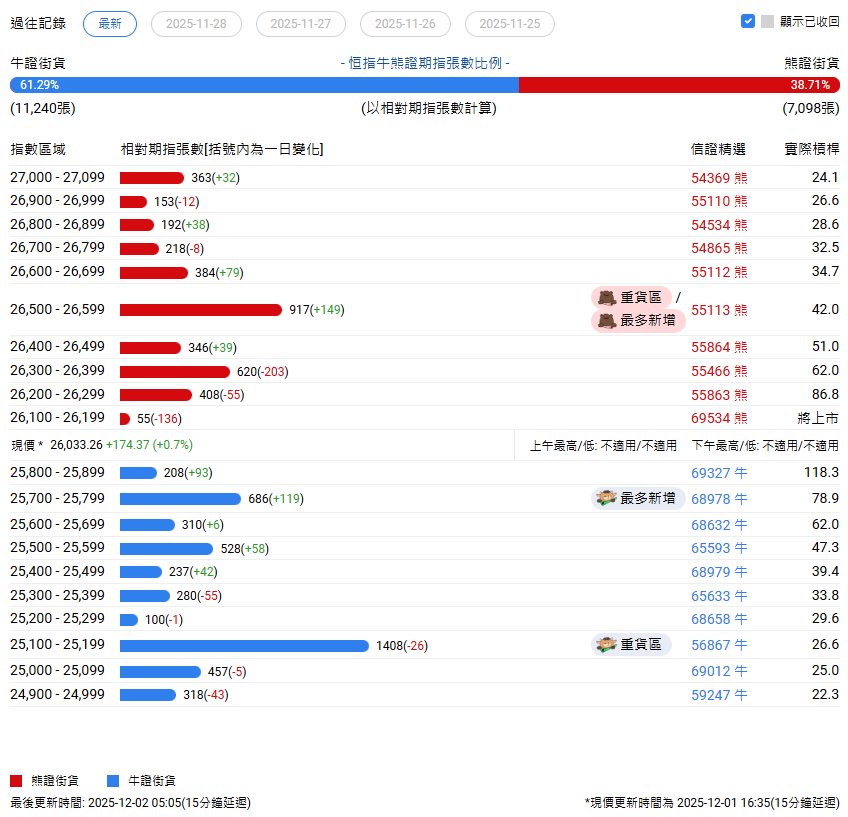
Task: Open warrant 68658 牛 link
Action: click(x=719, y=619)
